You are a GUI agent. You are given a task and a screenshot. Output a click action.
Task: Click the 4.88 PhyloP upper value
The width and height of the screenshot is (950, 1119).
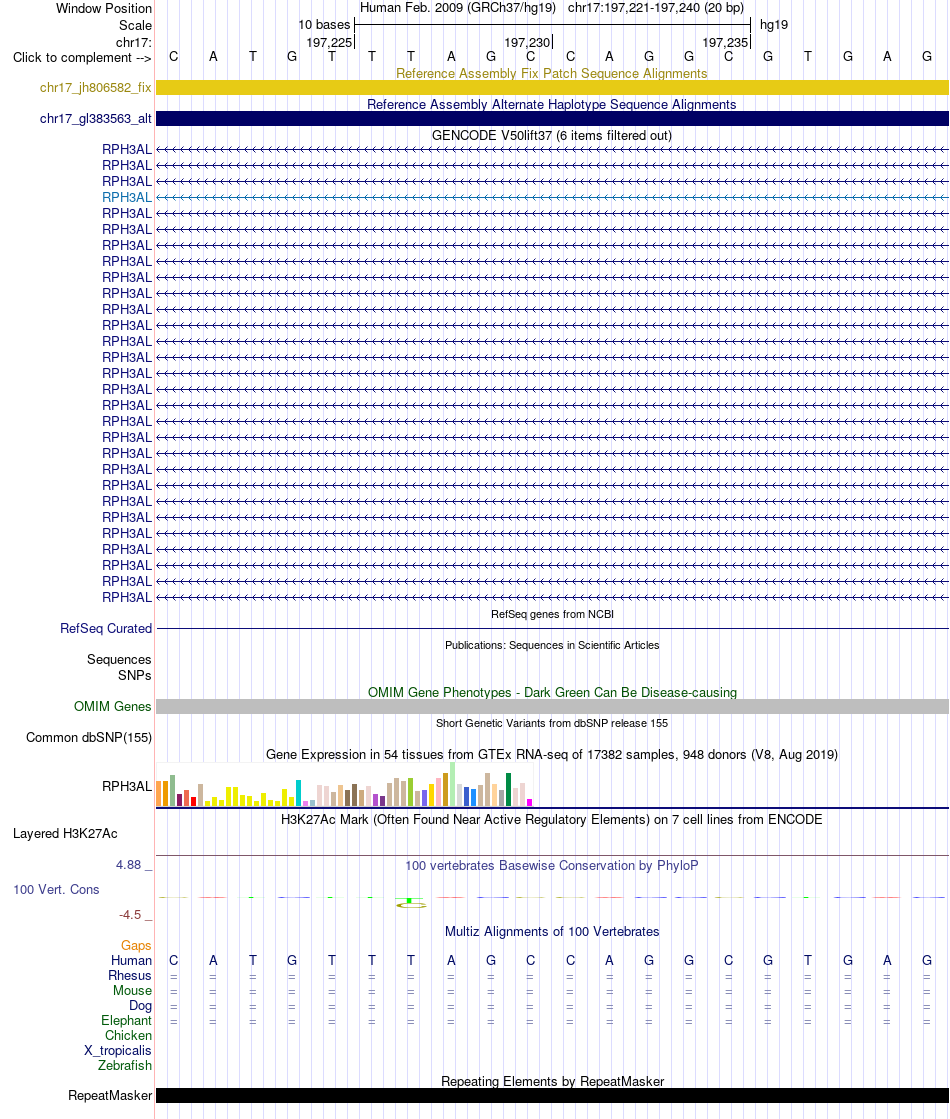pos(128,865)
